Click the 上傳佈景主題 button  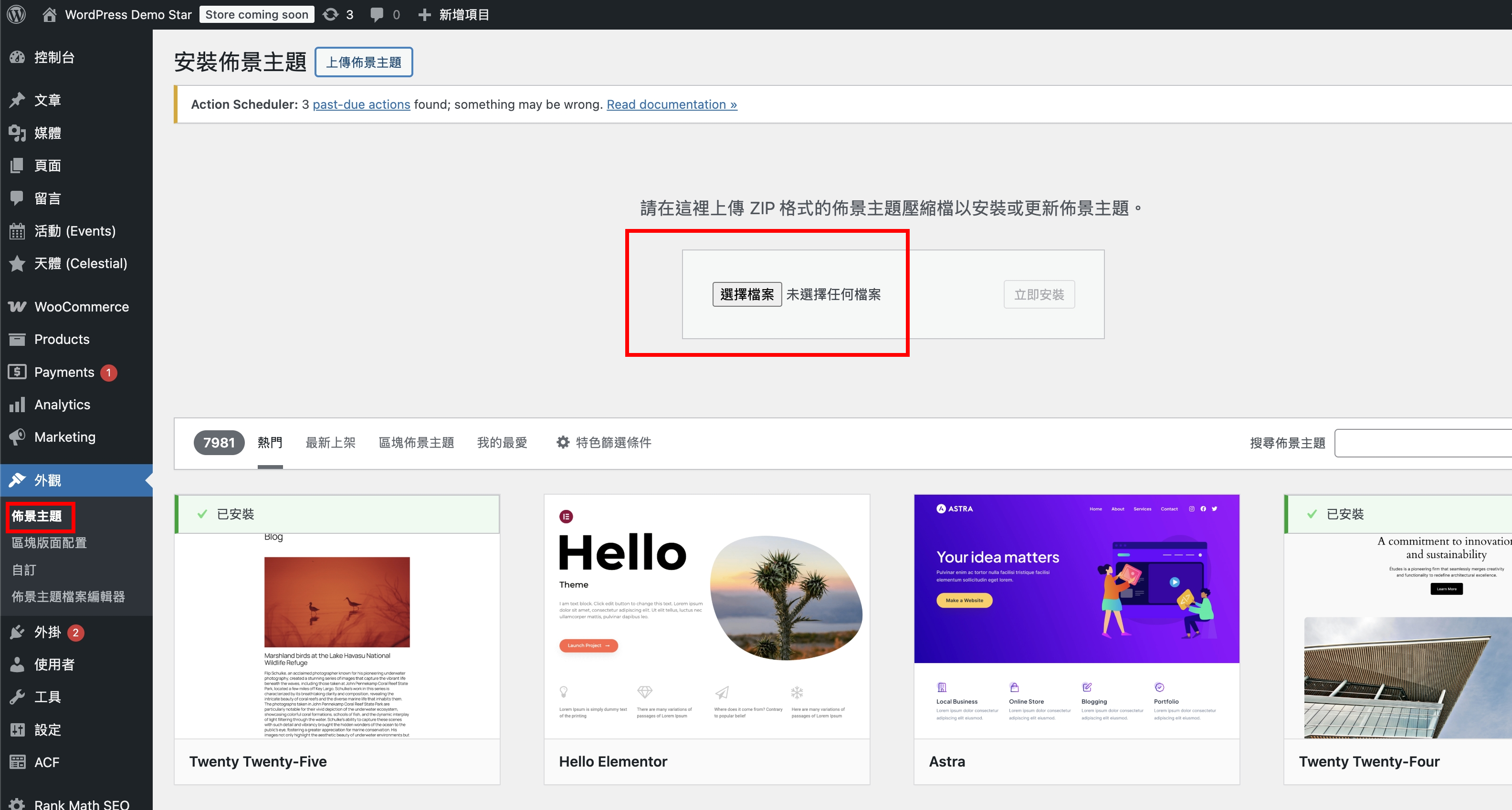[363, 62]
